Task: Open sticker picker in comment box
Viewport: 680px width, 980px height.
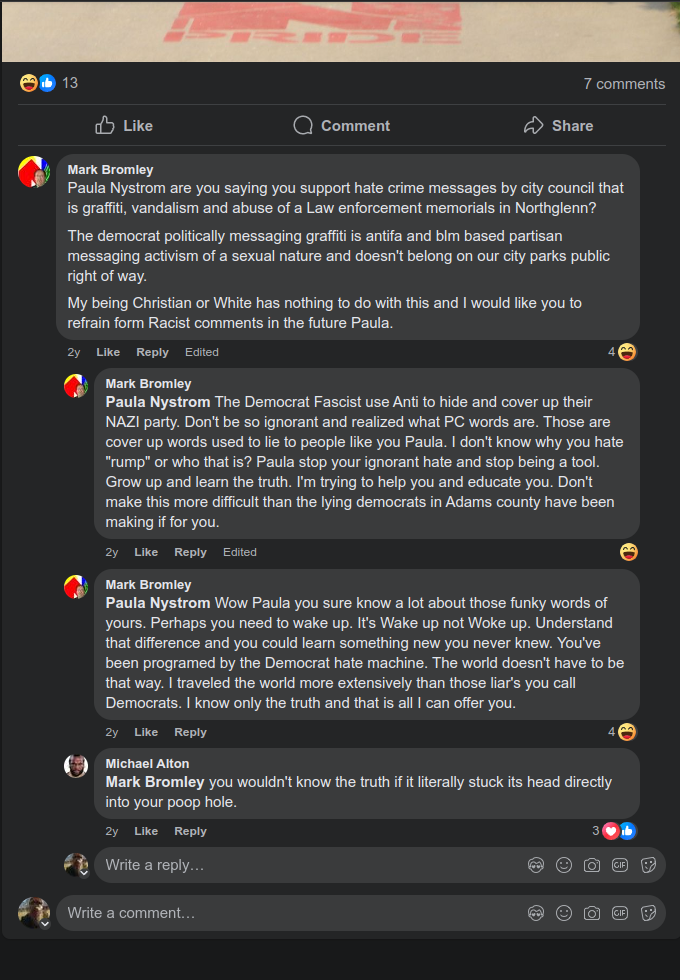Action: tap(648, 913)
